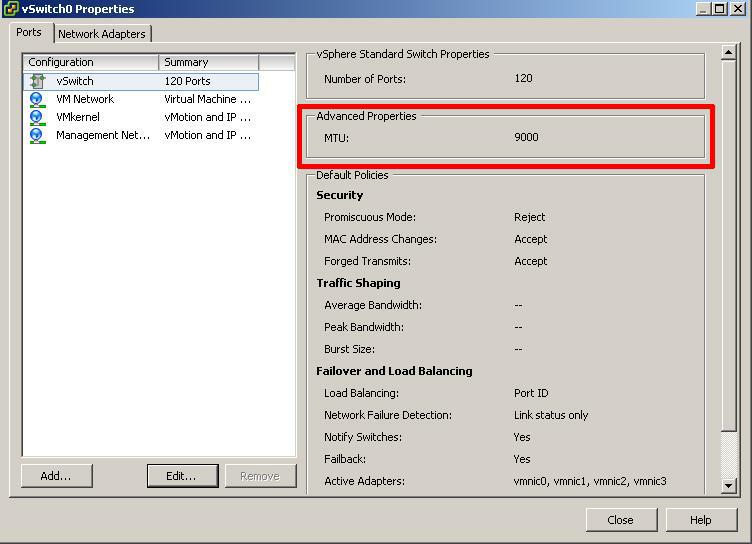Open the Network Adapters tab
752x544 pixels.
point(102,34)
